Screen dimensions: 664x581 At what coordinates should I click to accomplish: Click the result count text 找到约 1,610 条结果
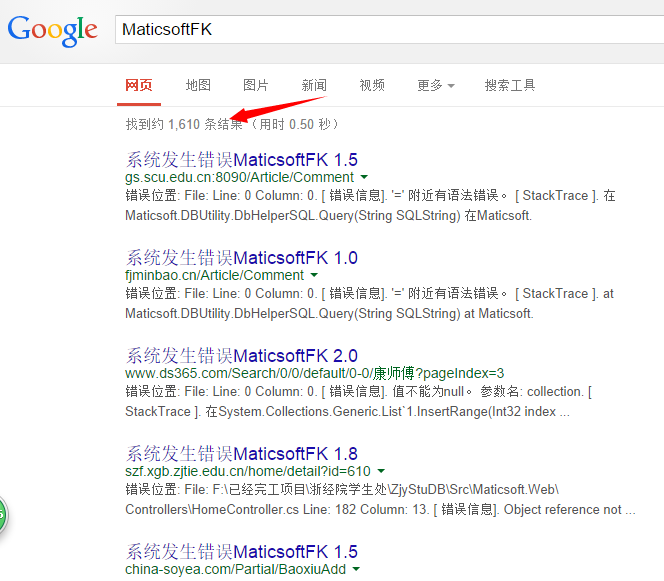(184, 124)
